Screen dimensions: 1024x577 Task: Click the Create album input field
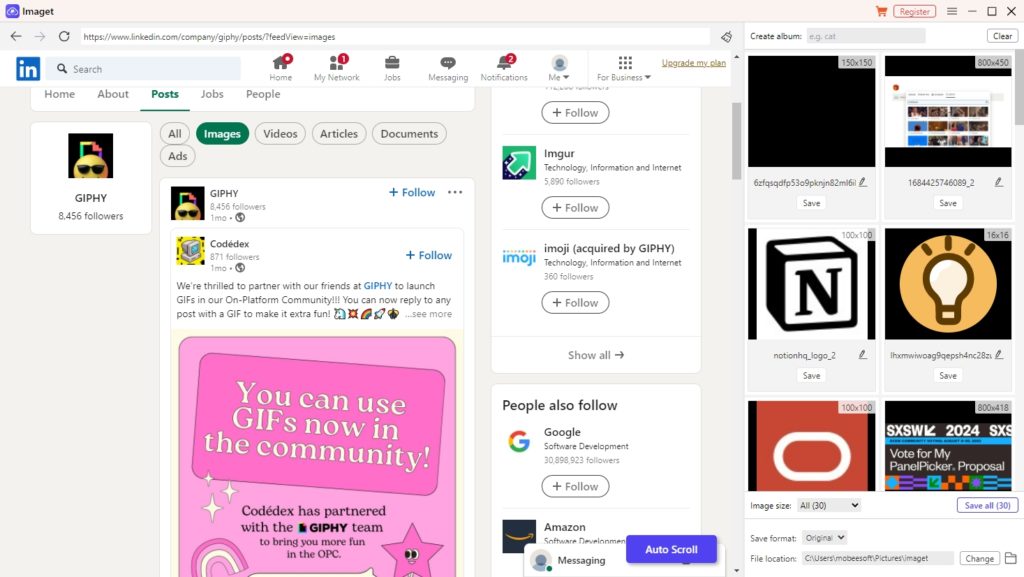(x=865, y=36)
